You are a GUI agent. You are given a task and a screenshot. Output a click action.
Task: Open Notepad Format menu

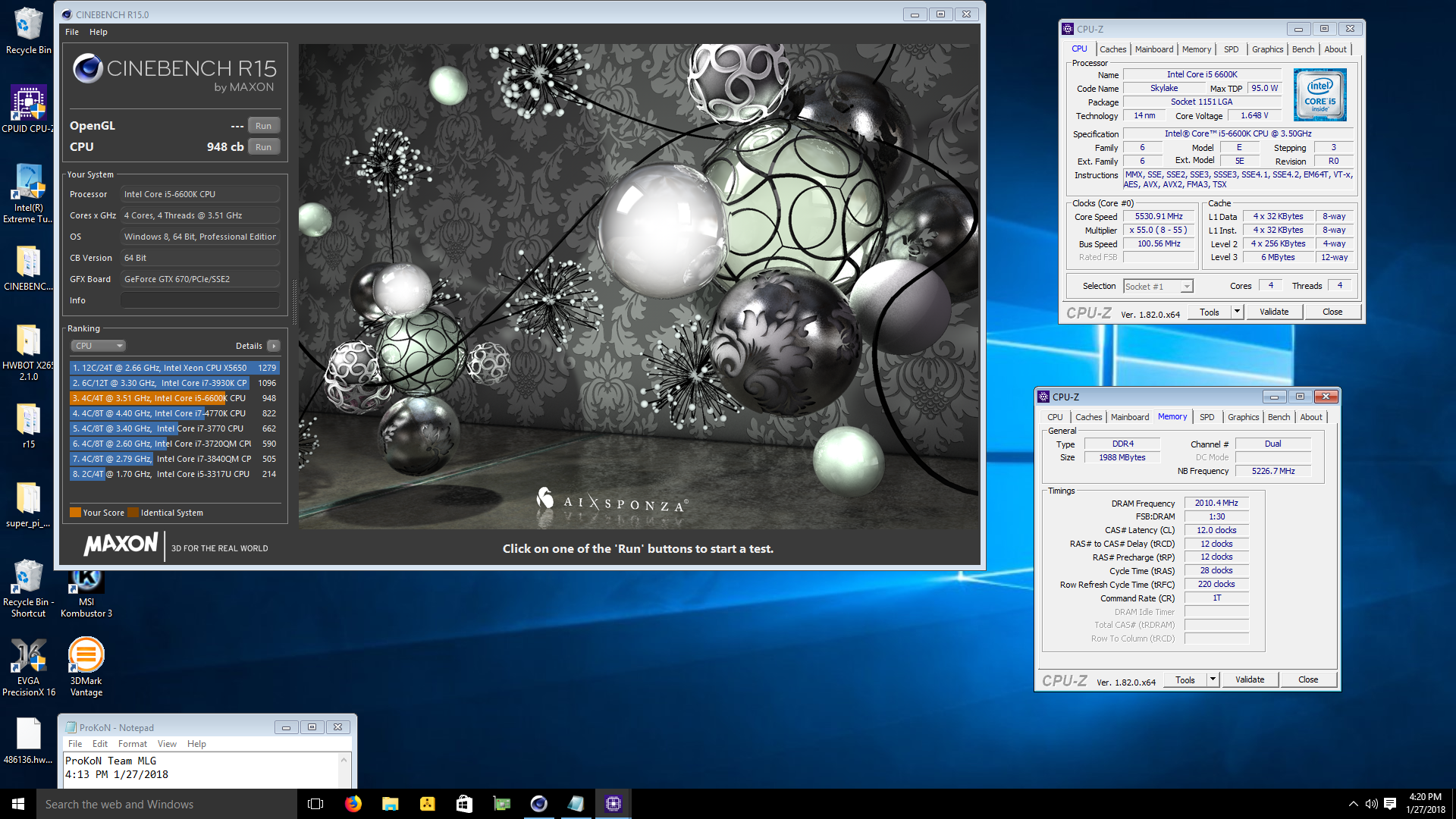click(133, 744)
